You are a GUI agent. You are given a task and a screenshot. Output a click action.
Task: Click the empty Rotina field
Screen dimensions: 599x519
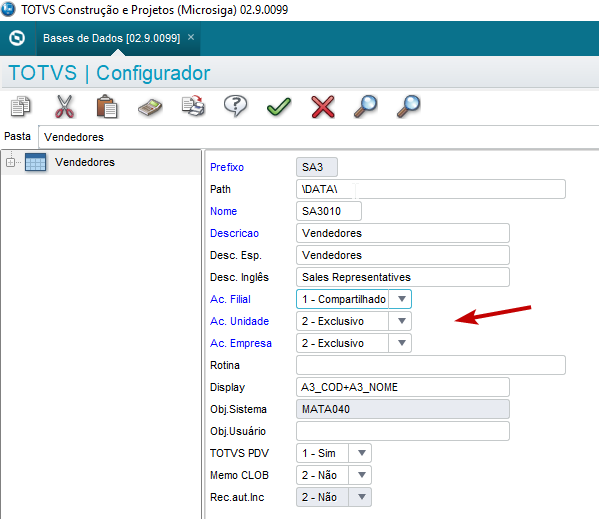[431, 365]
